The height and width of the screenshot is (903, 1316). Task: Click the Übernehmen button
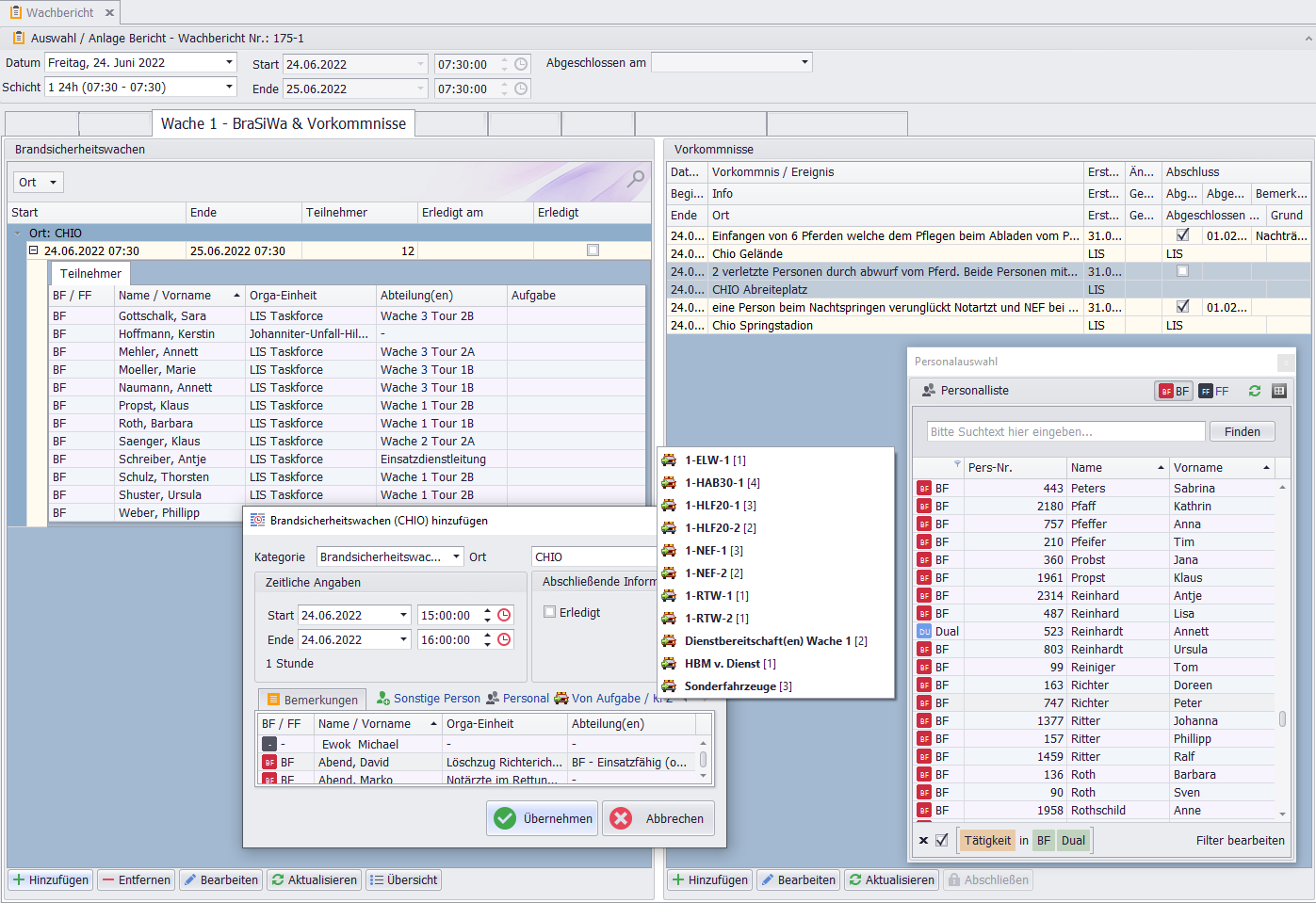point(543,818)
